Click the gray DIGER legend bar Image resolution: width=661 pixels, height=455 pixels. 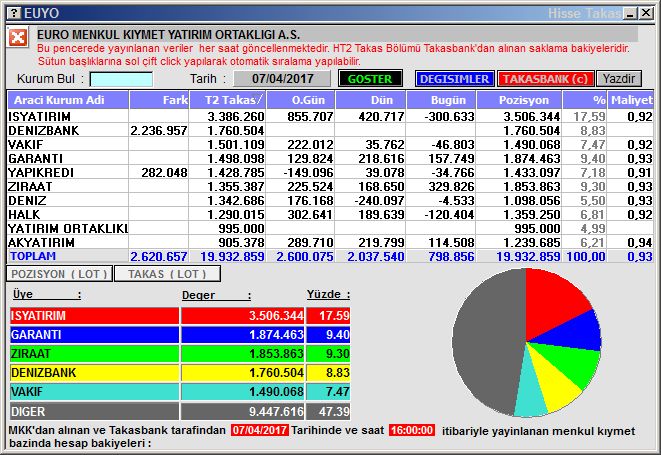pos(94,411)
